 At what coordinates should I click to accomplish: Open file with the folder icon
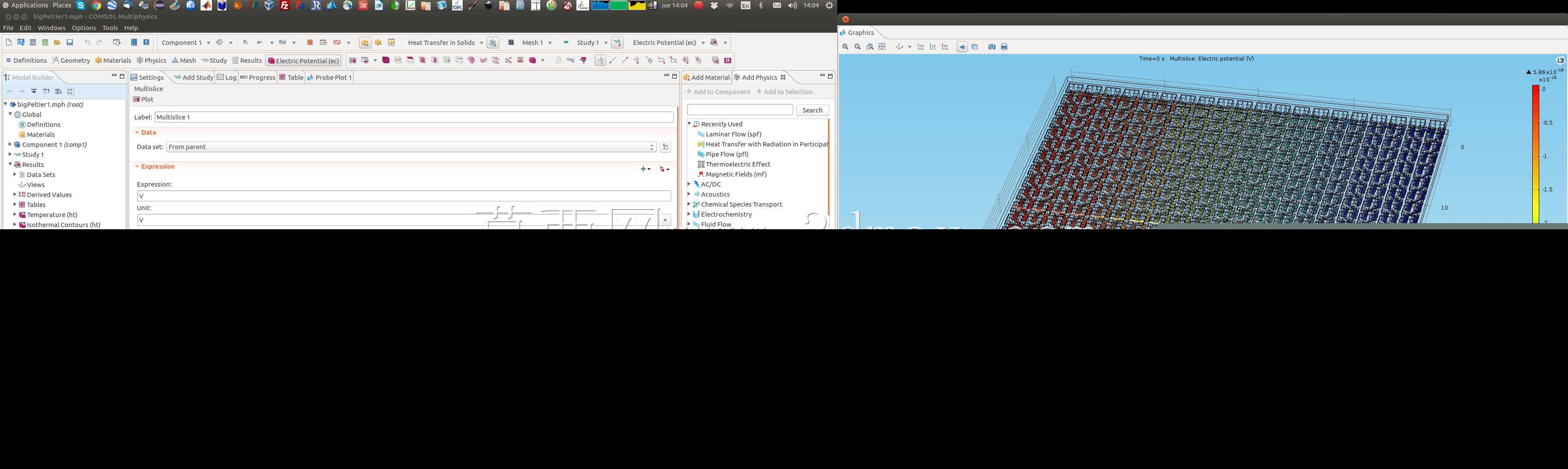[57, 43]
